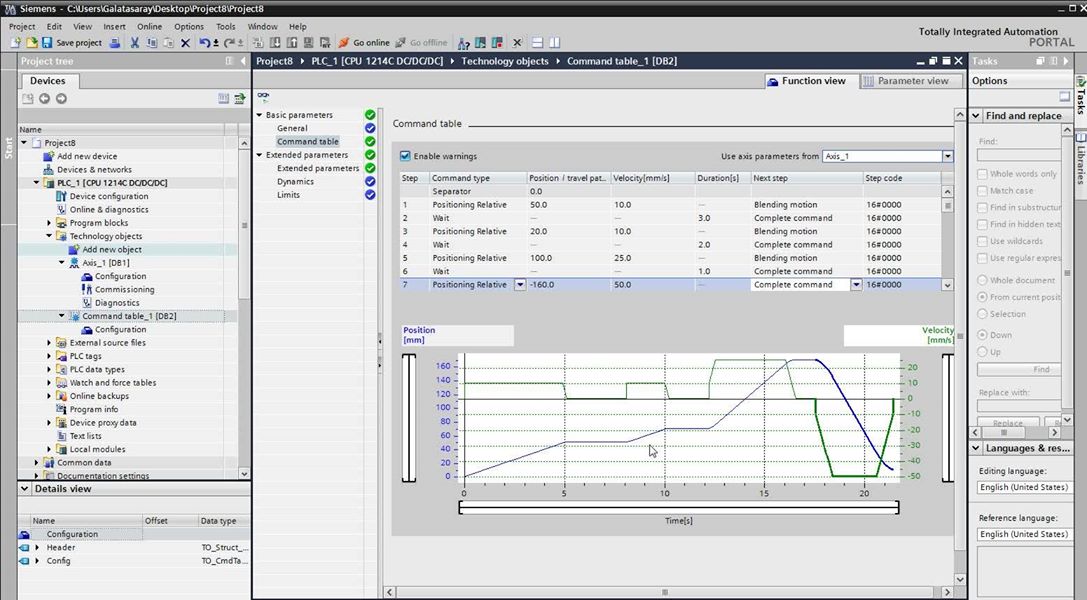Click the Upload from device icon
The height and width of the screenshot is (600, 1087).
[x=292, y=43]
